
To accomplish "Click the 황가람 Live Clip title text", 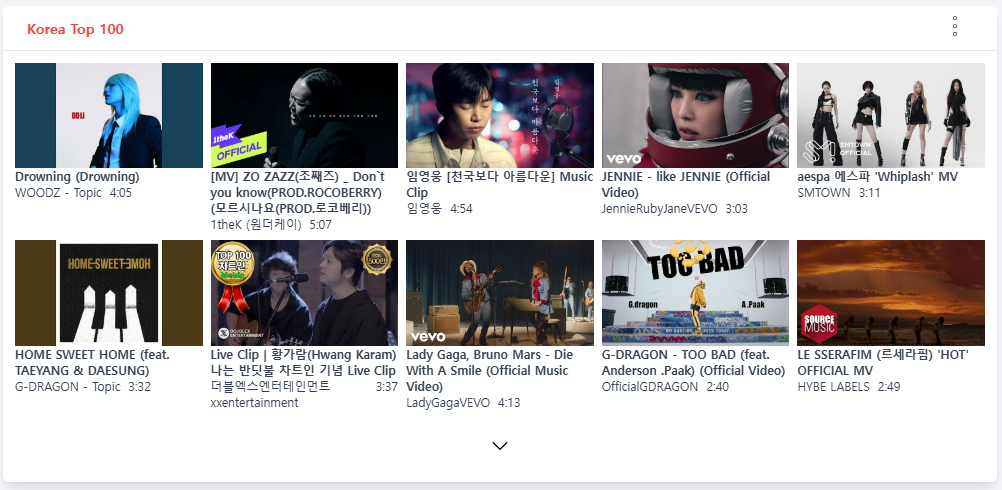I will coord(304,362).
